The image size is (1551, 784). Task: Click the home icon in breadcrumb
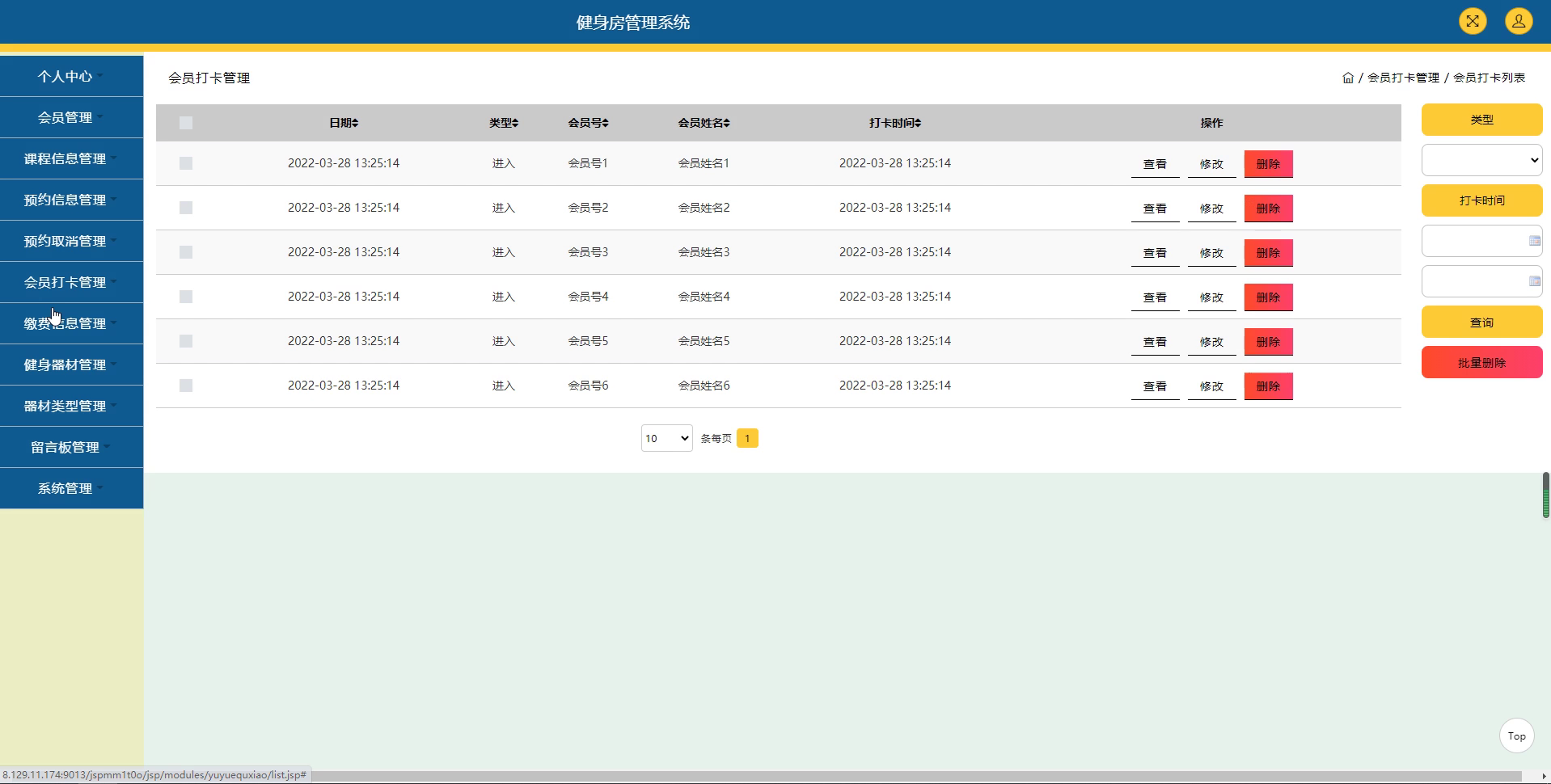(x=1348, y=78)
